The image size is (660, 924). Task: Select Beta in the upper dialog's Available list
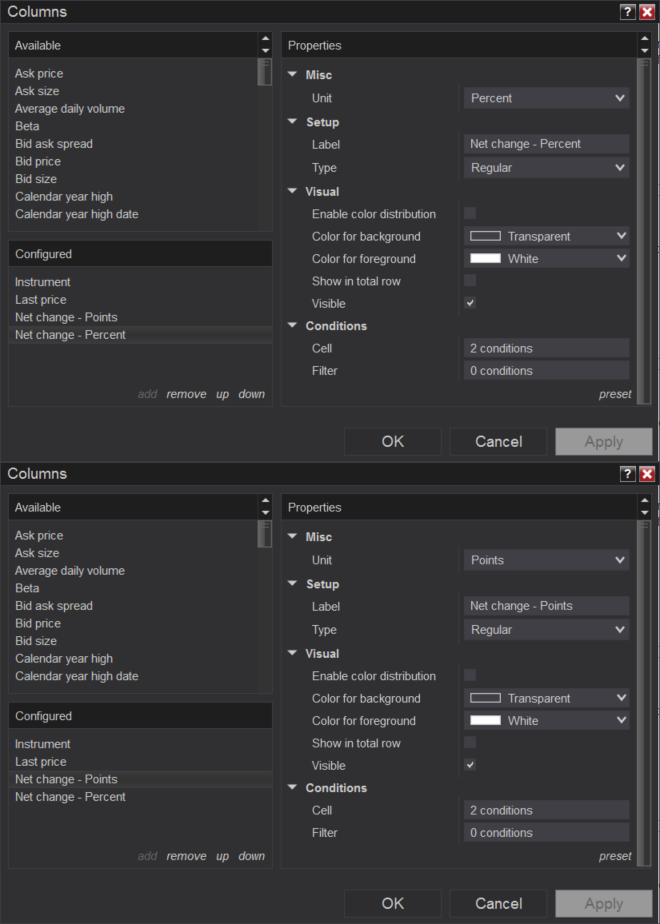tap(28, 126)
